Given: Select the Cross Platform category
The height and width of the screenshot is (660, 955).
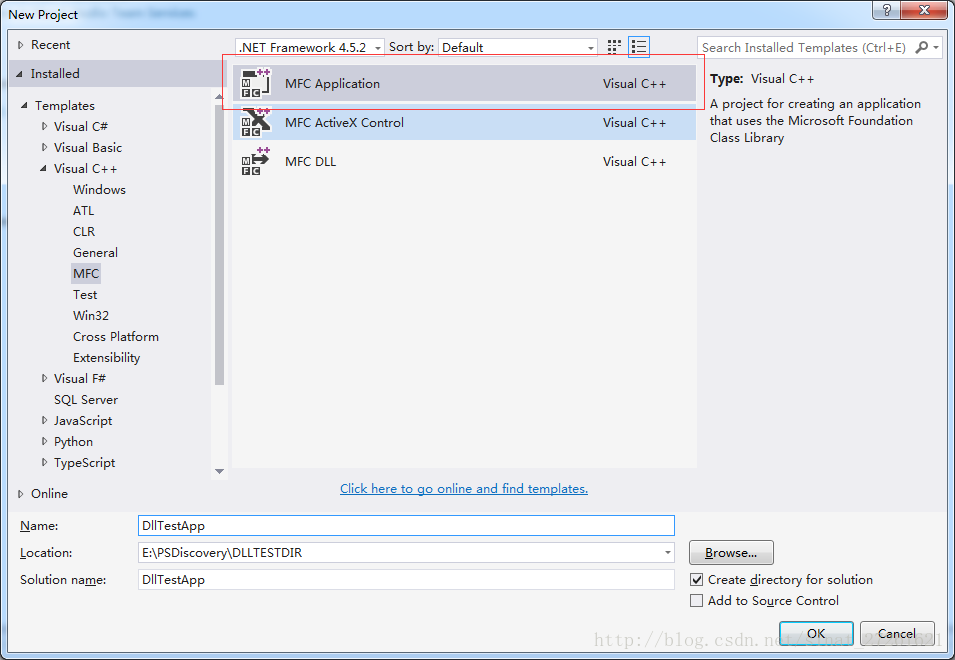Looking at the screenshot, I should click(x=116, y=337).
